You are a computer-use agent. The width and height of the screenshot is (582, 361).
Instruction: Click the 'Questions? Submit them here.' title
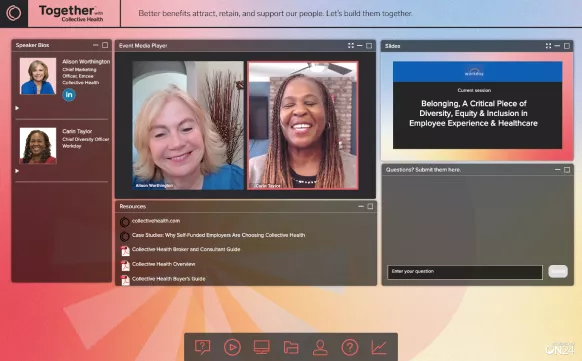click(423, 170)
